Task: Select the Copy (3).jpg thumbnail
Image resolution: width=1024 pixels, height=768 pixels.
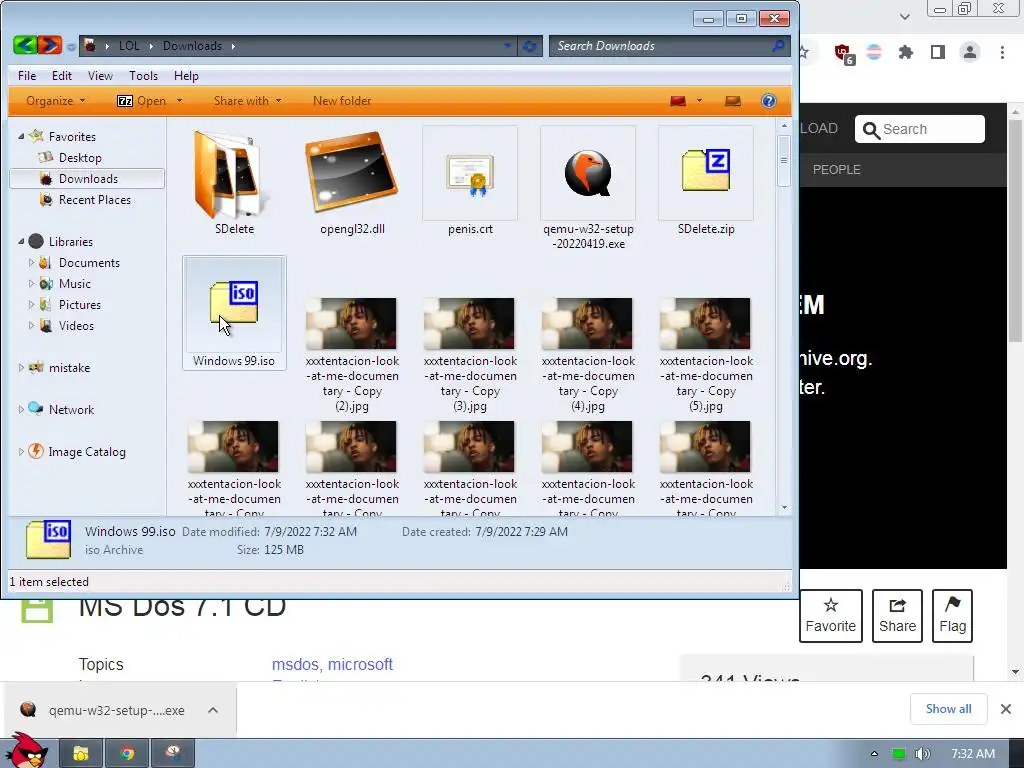Action: [x=470, y=323]
